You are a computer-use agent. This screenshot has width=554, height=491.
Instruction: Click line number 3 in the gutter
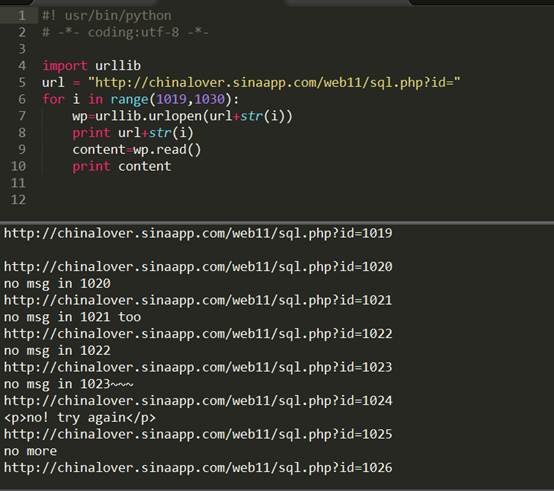pos(22,49)
